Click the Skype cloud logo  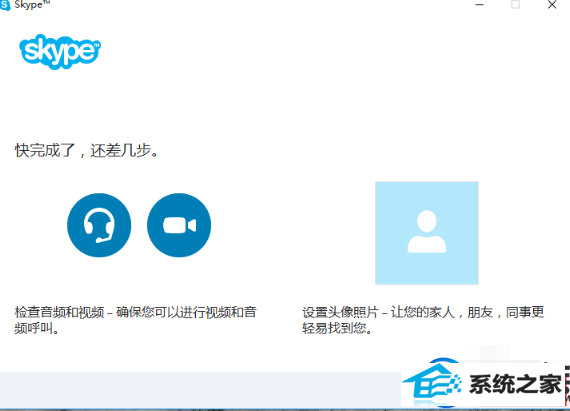click(x=60, y=52)
